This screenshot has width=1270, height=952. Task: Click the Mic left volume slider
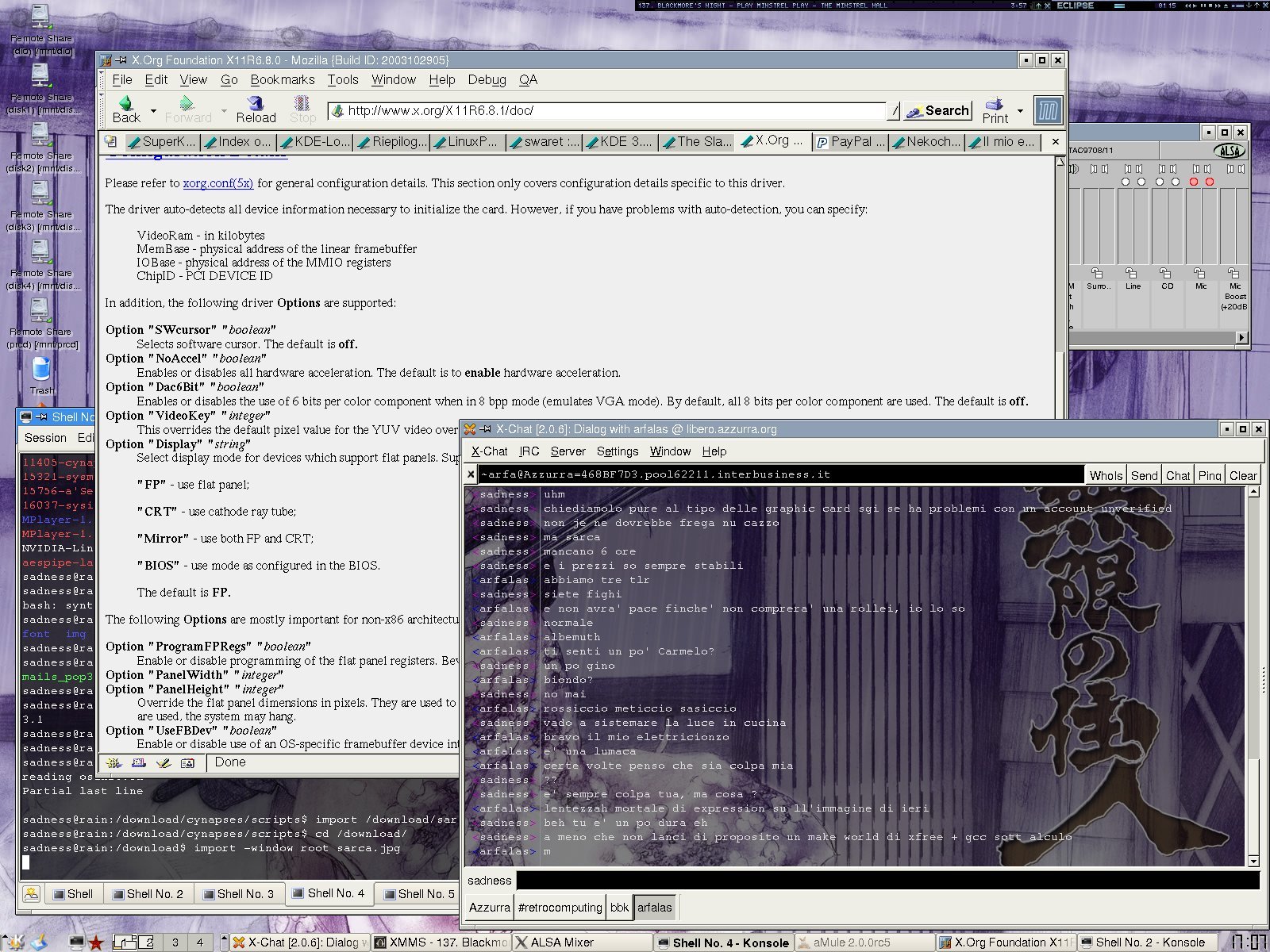[x=1193, y=226]
